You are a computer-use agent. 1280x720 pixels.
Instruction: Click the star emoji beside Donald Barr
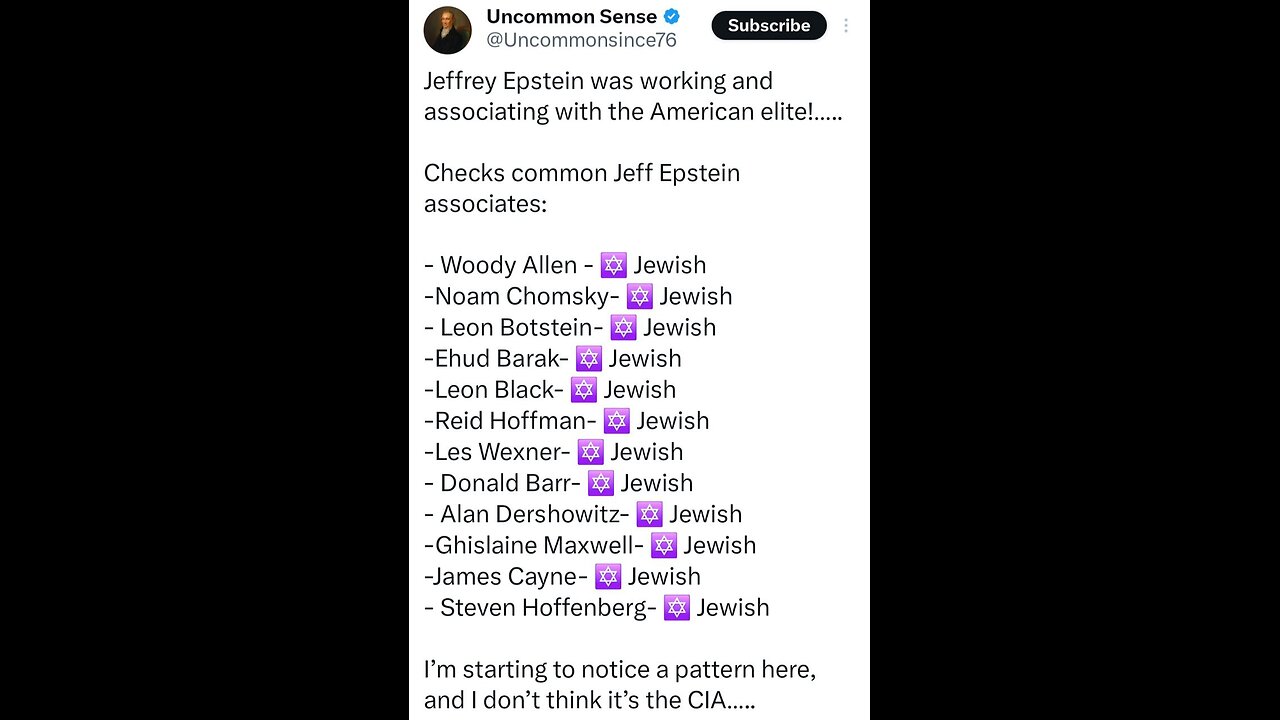601,483
